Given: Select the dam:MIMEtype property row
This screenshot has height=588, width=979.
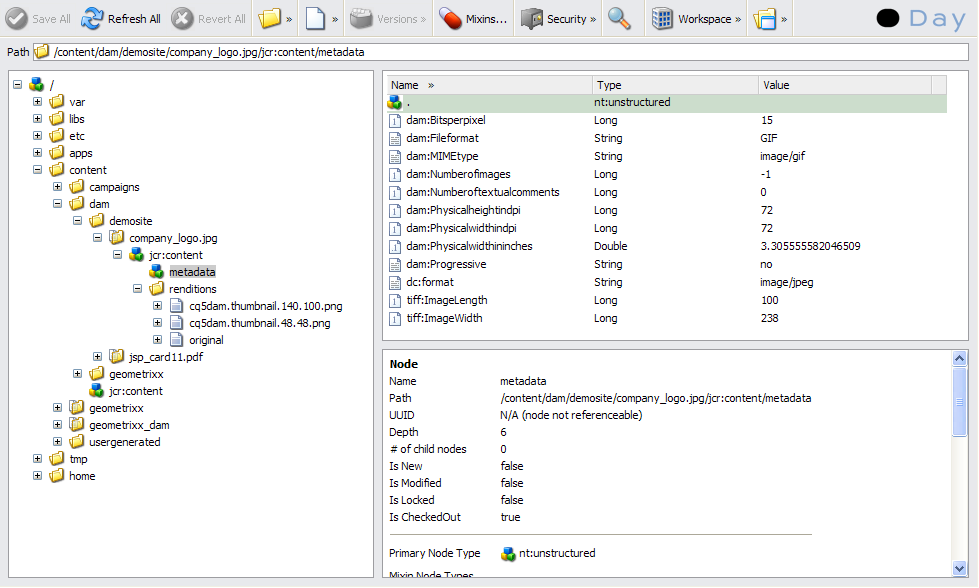Looking at the screenshot, I should 667,156.
